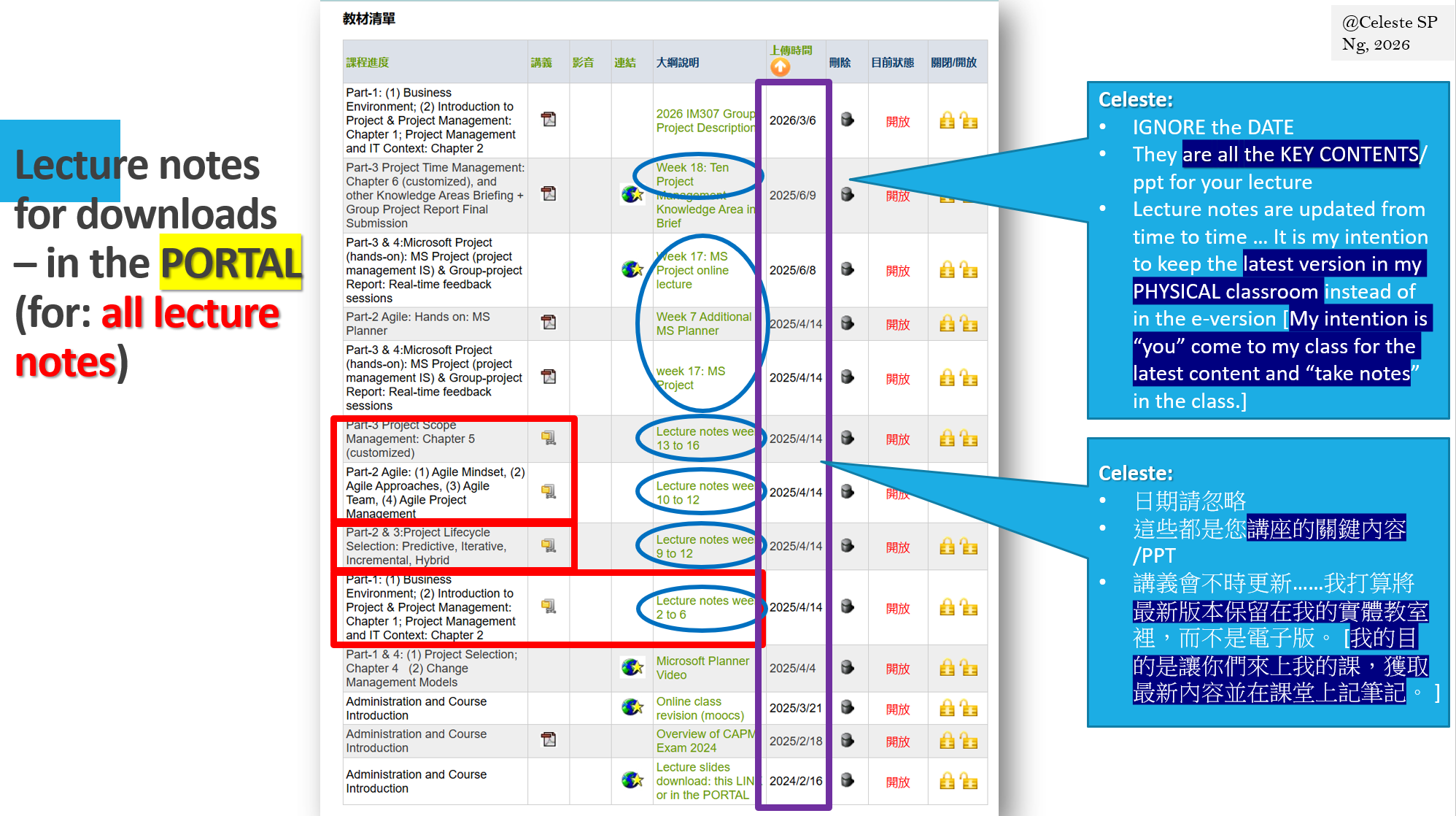Sort by 課程進度 column header
This screenshot has height=816, width=1456.
click(x=368, y=63)
